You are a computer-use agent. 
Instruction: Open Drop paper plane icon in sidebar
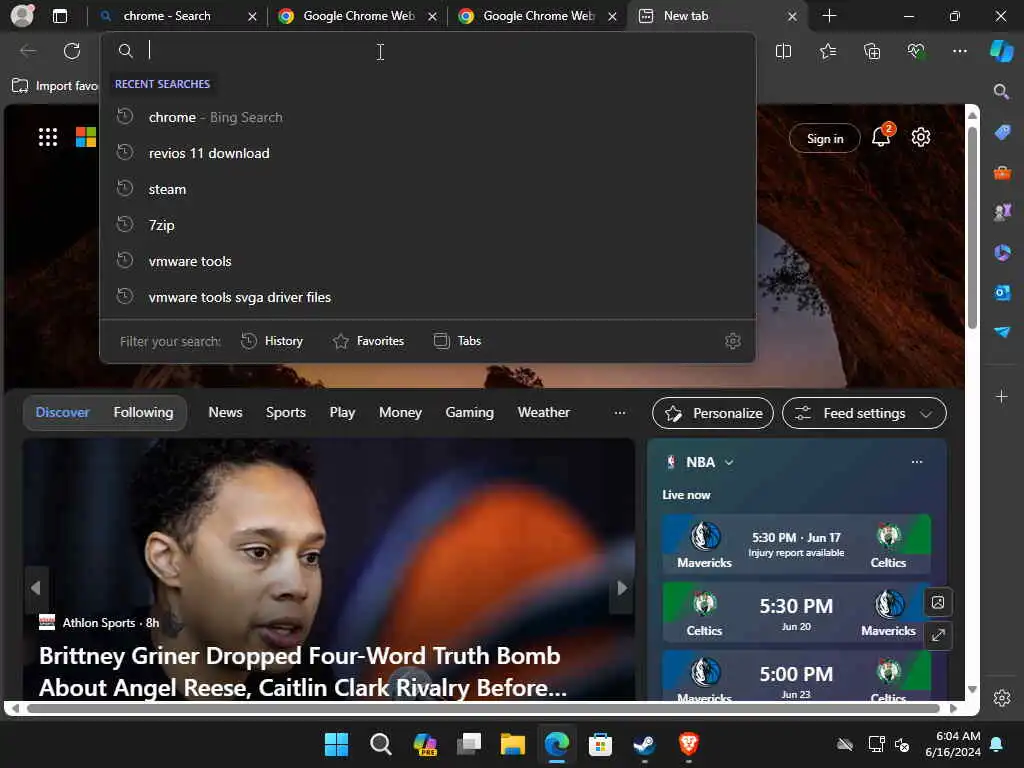(1002, 332)
